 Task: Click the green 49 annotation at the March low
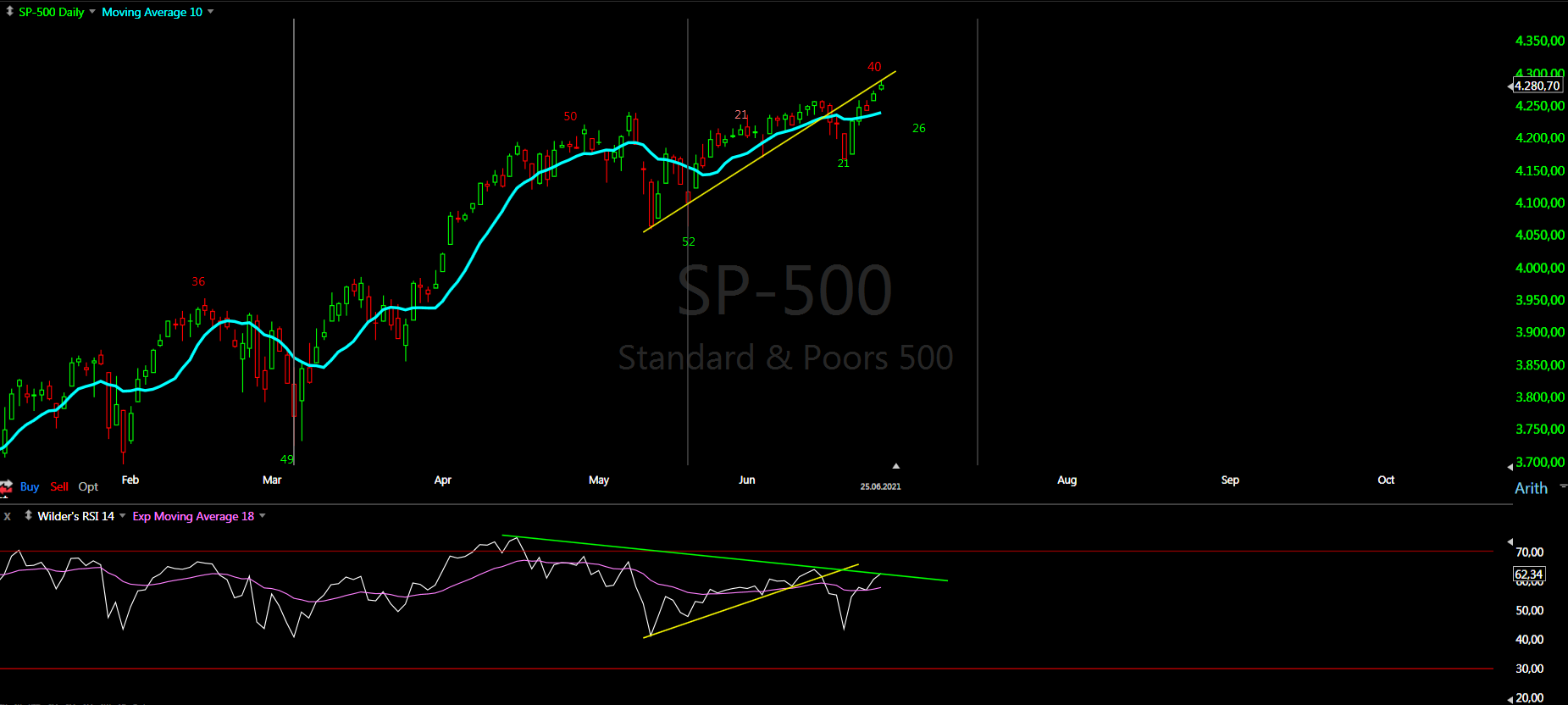287,459
